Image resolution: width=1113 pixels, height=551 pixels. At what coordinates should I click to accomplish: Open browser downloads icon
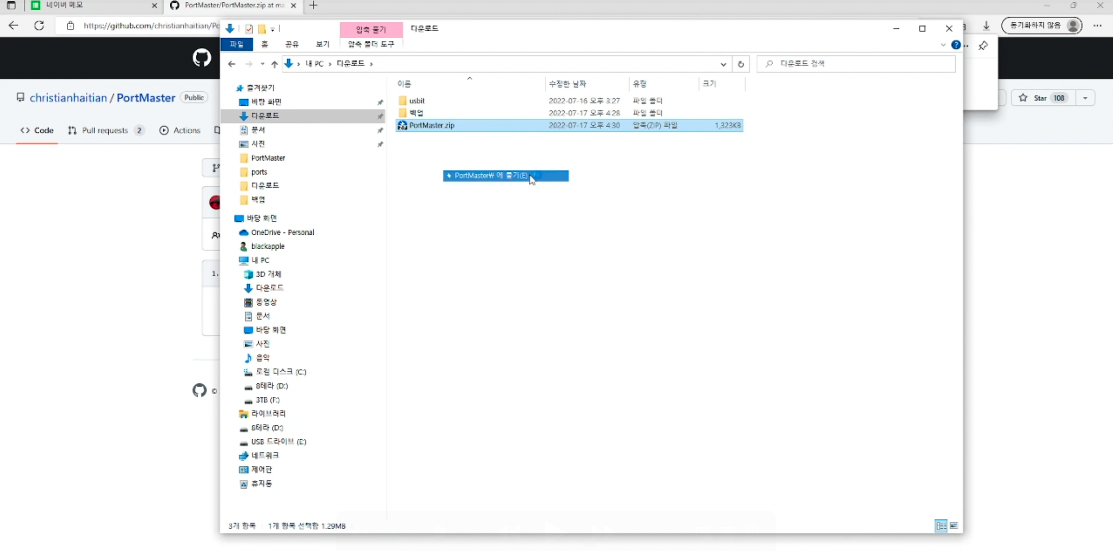tap(987, 26)
